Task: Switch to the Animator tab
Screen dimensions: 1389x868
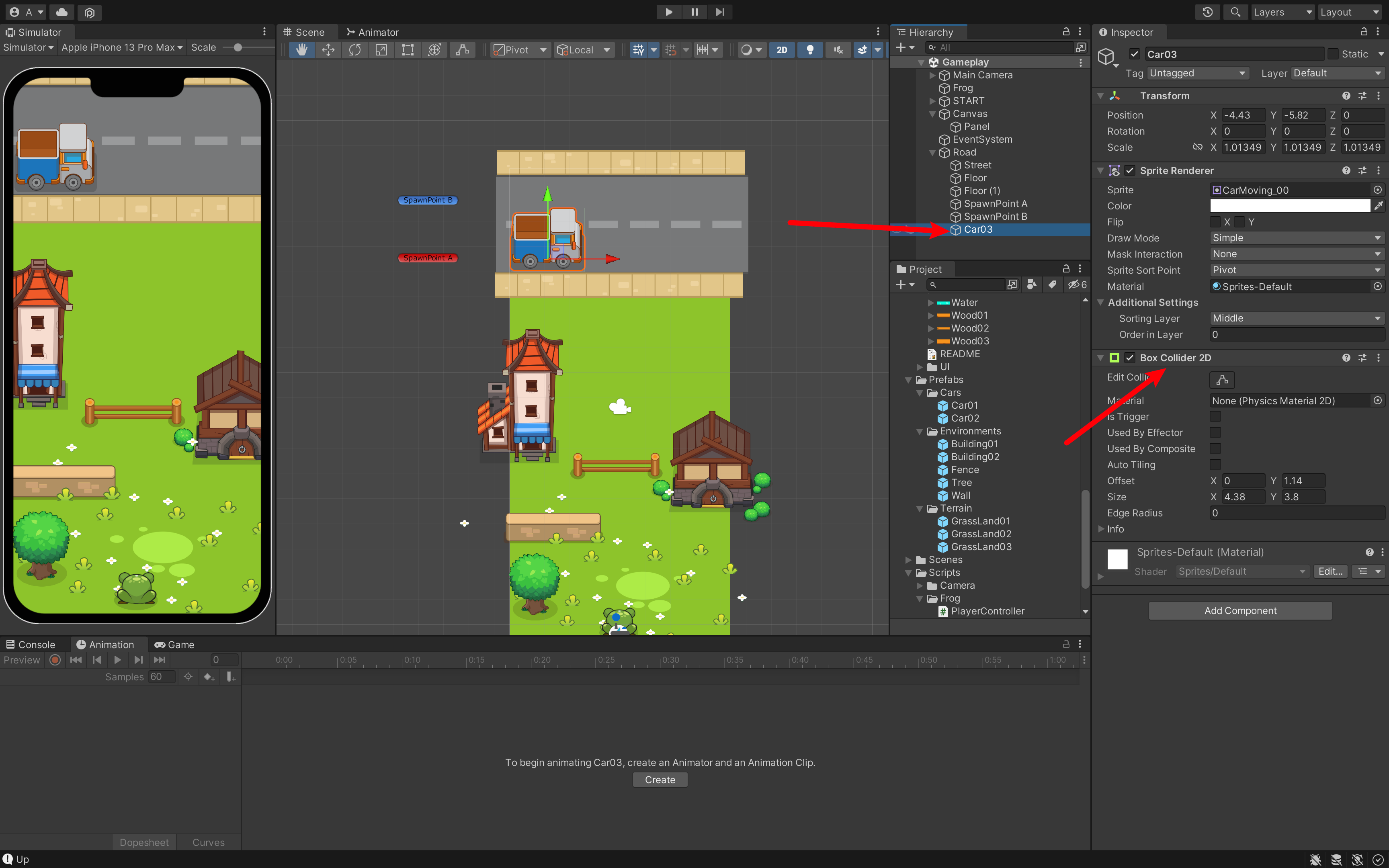Action: 373,32
